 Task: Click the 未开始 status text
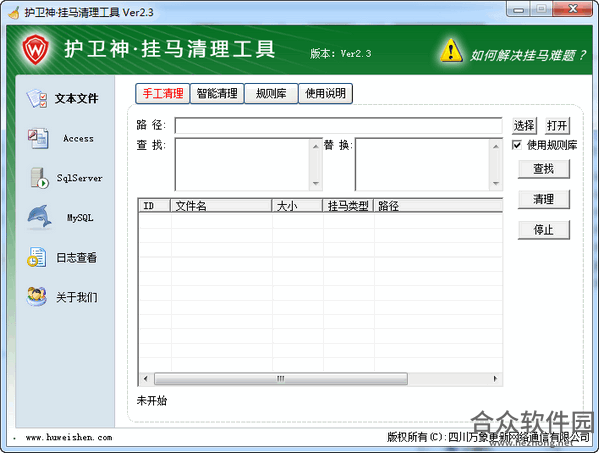click(x=152, y=401)
